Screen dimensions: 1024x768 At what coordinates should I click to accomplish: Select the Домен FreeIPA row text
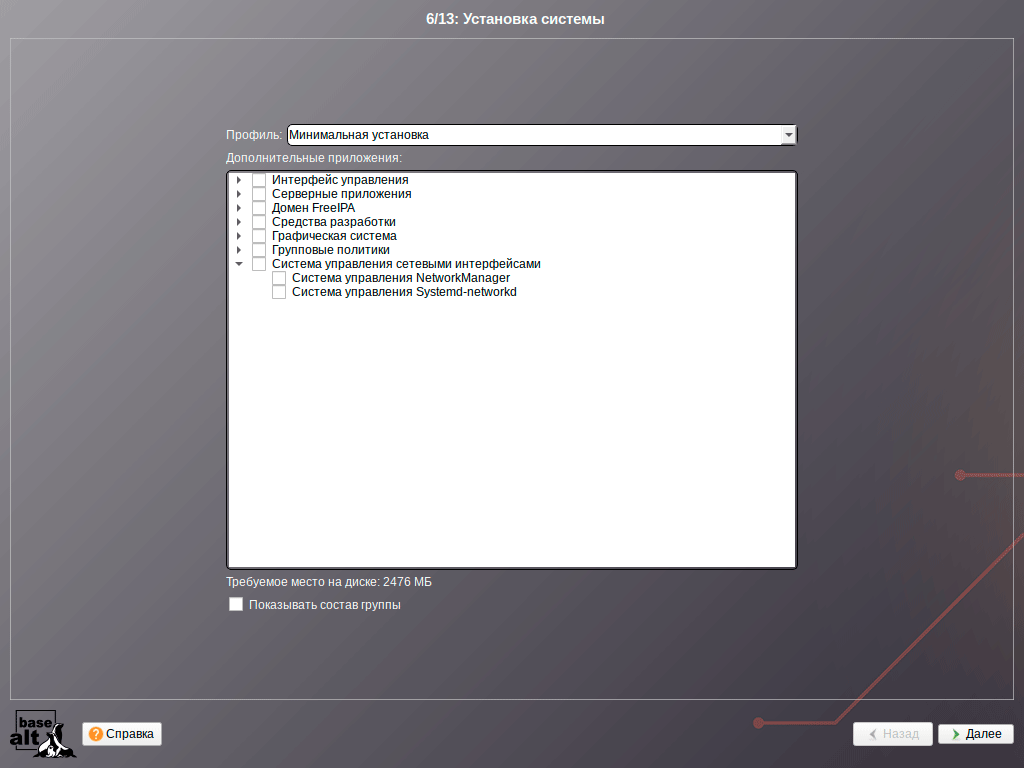pyautogui.click(x=313, y=208)
